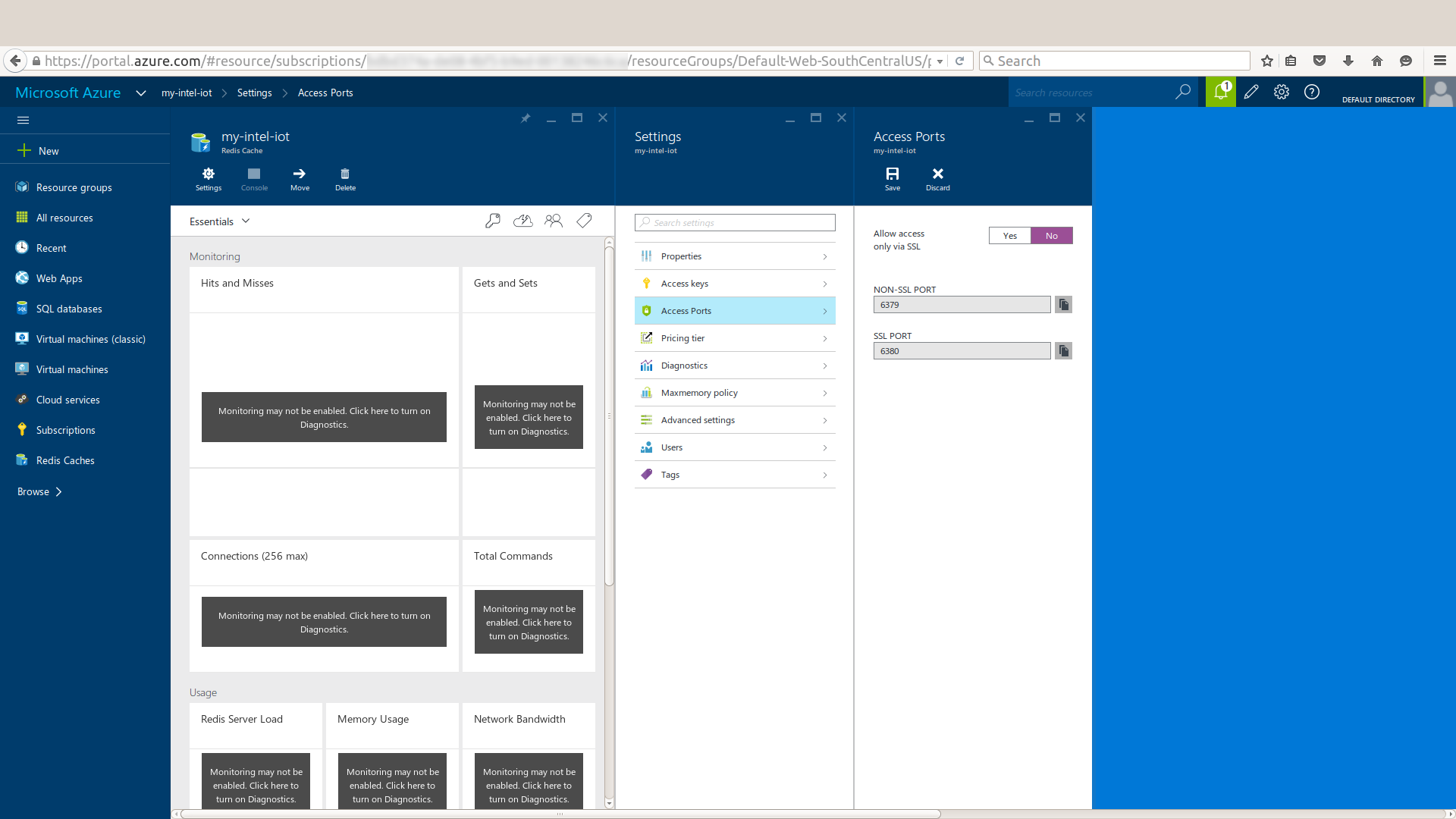
Task: Click the keys icon in Essentials bar
Action: (x=493, y=221)
